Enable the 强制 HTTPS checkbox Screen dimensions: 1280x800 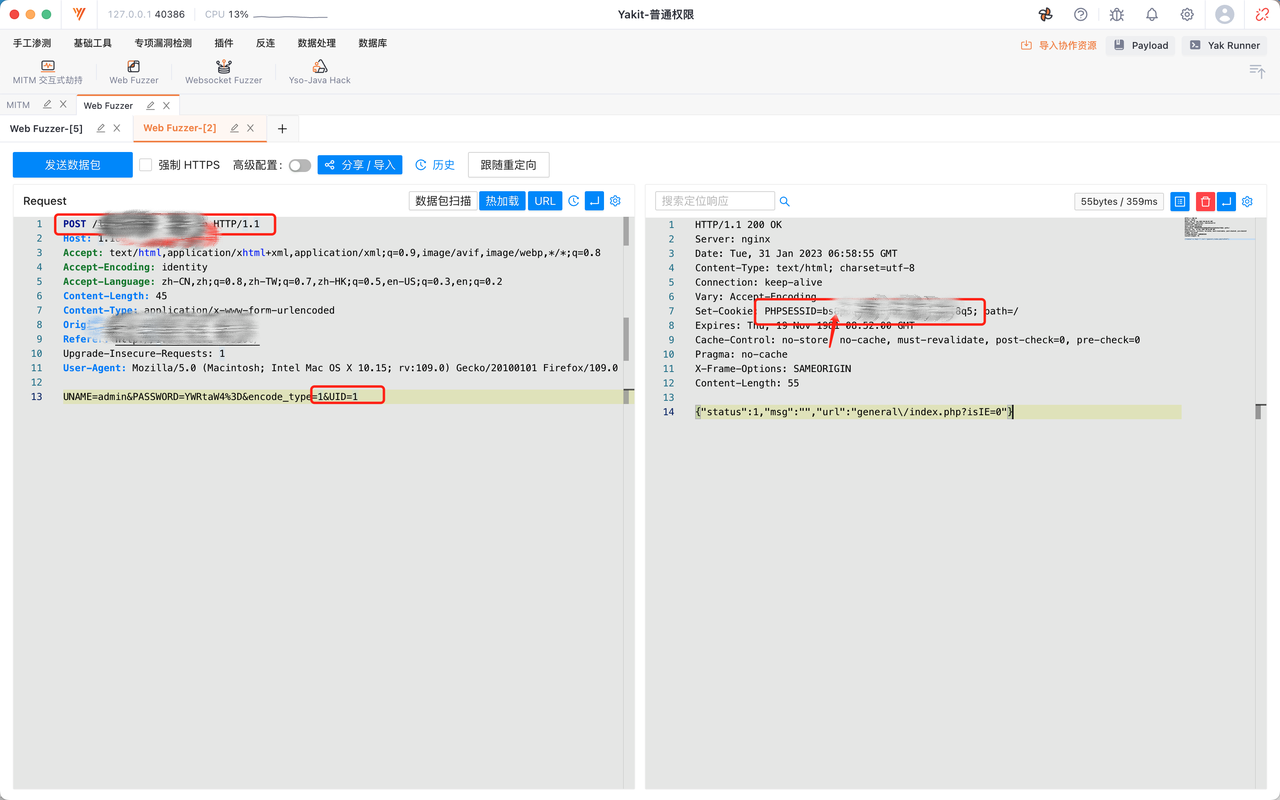point(146,165)
